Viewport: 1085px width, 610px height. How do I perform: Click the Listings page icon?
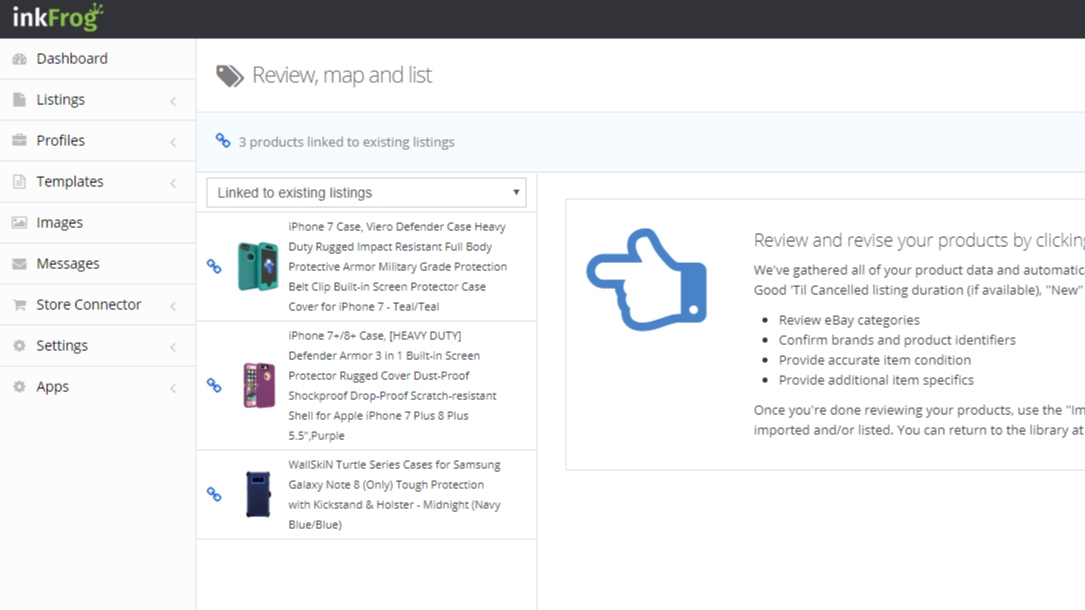click(19, 100)
